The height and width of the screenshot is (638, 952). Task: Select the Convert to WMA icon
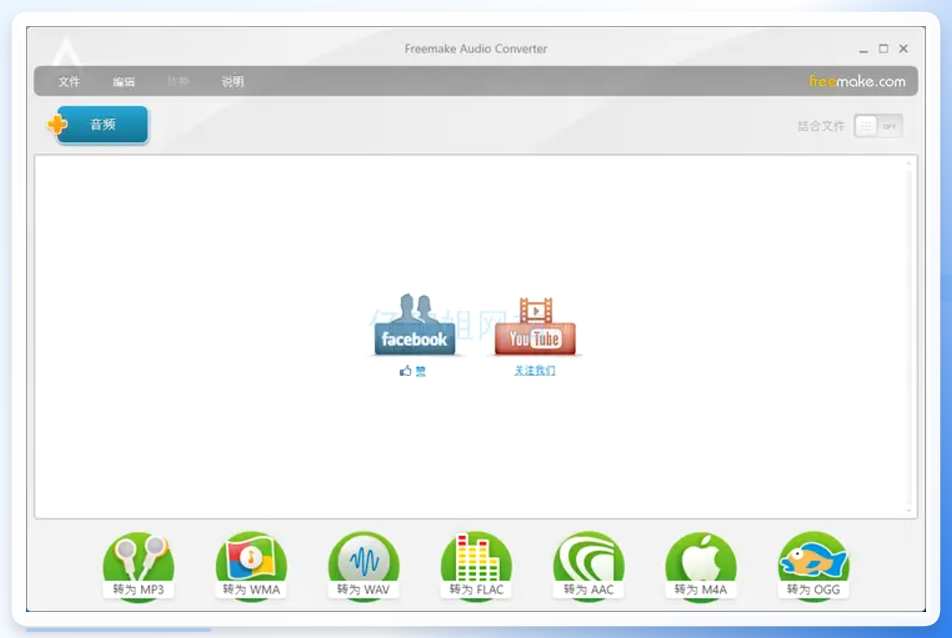pyautogui.click(x=251, y=566)
